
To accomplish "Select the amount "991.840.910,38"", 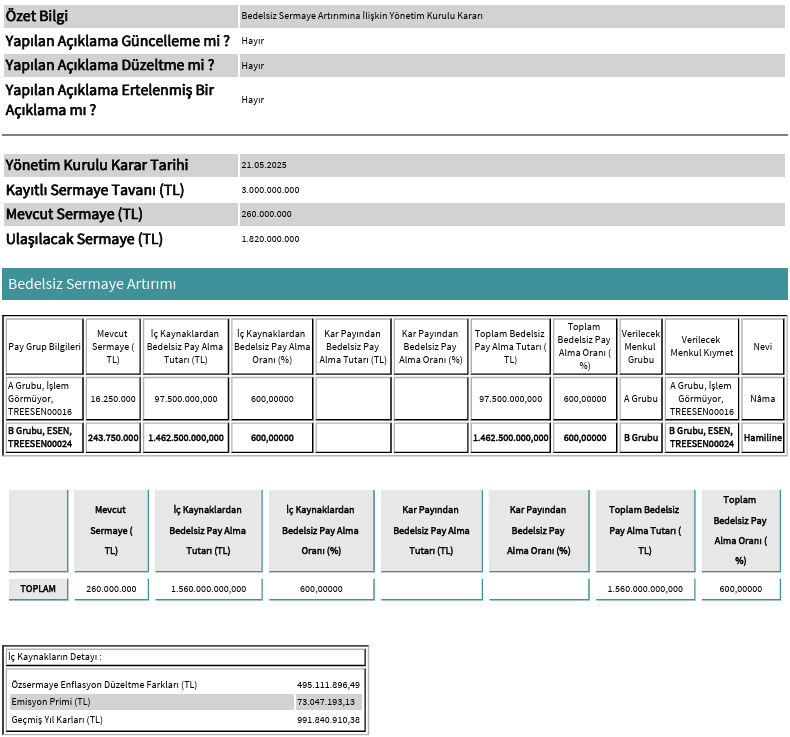I will [x=328, y=720].
